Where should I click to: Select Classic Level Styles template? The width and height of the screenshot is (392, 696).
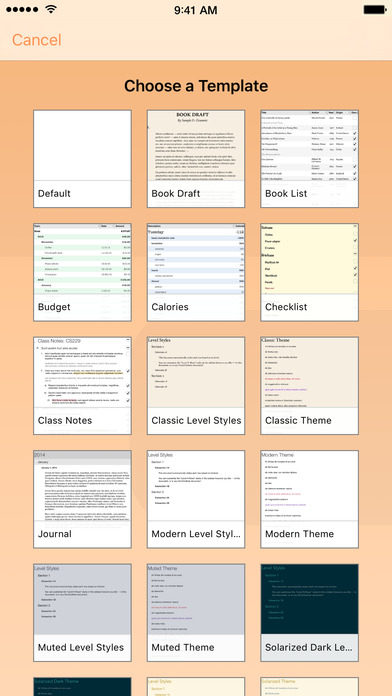pyautogui.click(x=196, y=386)
